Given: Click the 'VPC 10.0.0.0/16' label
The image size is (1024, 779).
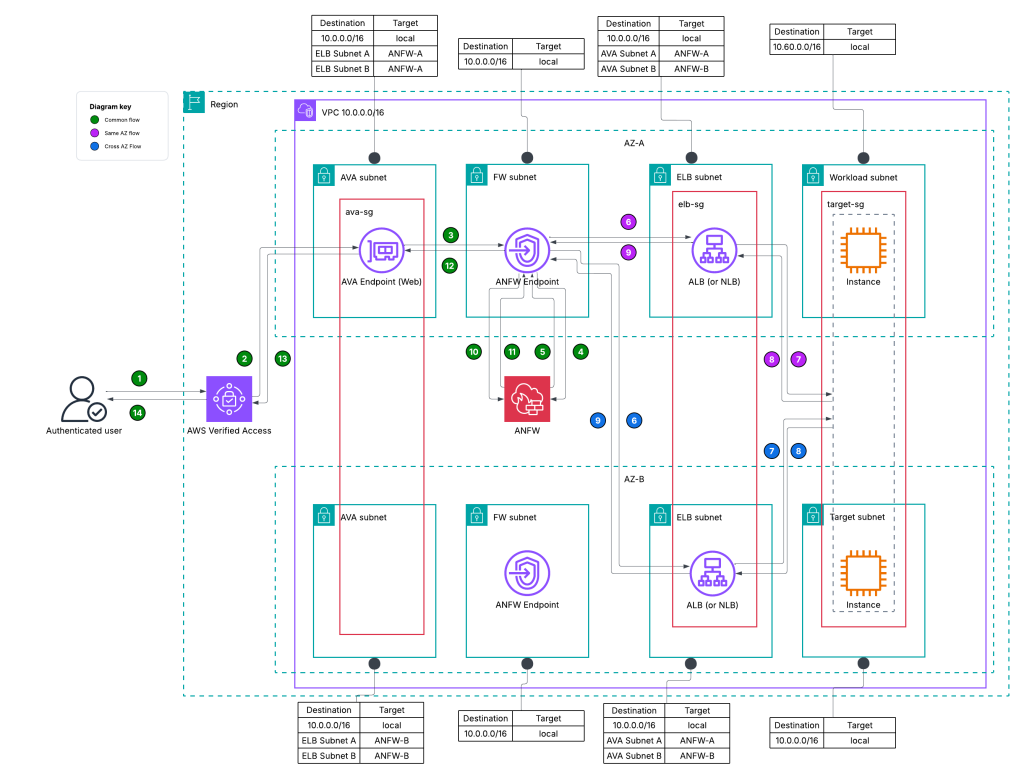Looking at the screenshot, I should 353,112.
